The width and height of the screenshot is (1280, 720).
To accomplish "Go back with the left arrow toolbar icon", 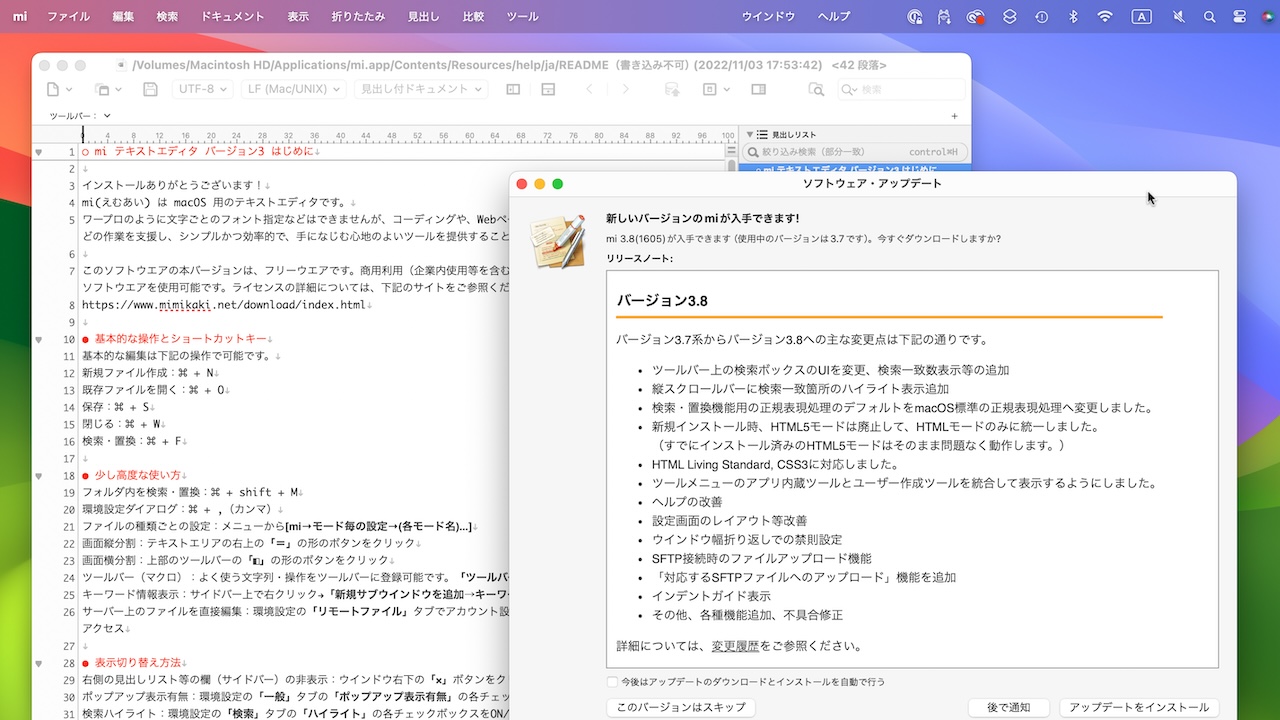I will tap(590, 89).
